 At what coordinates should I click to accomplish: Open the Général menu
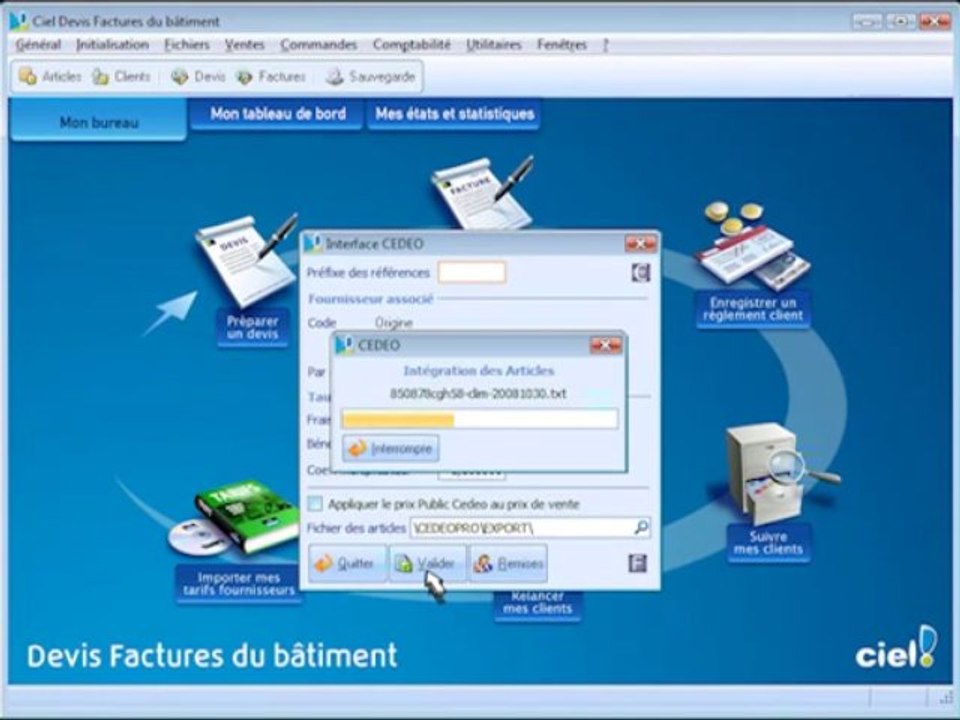tap(38, 45)
